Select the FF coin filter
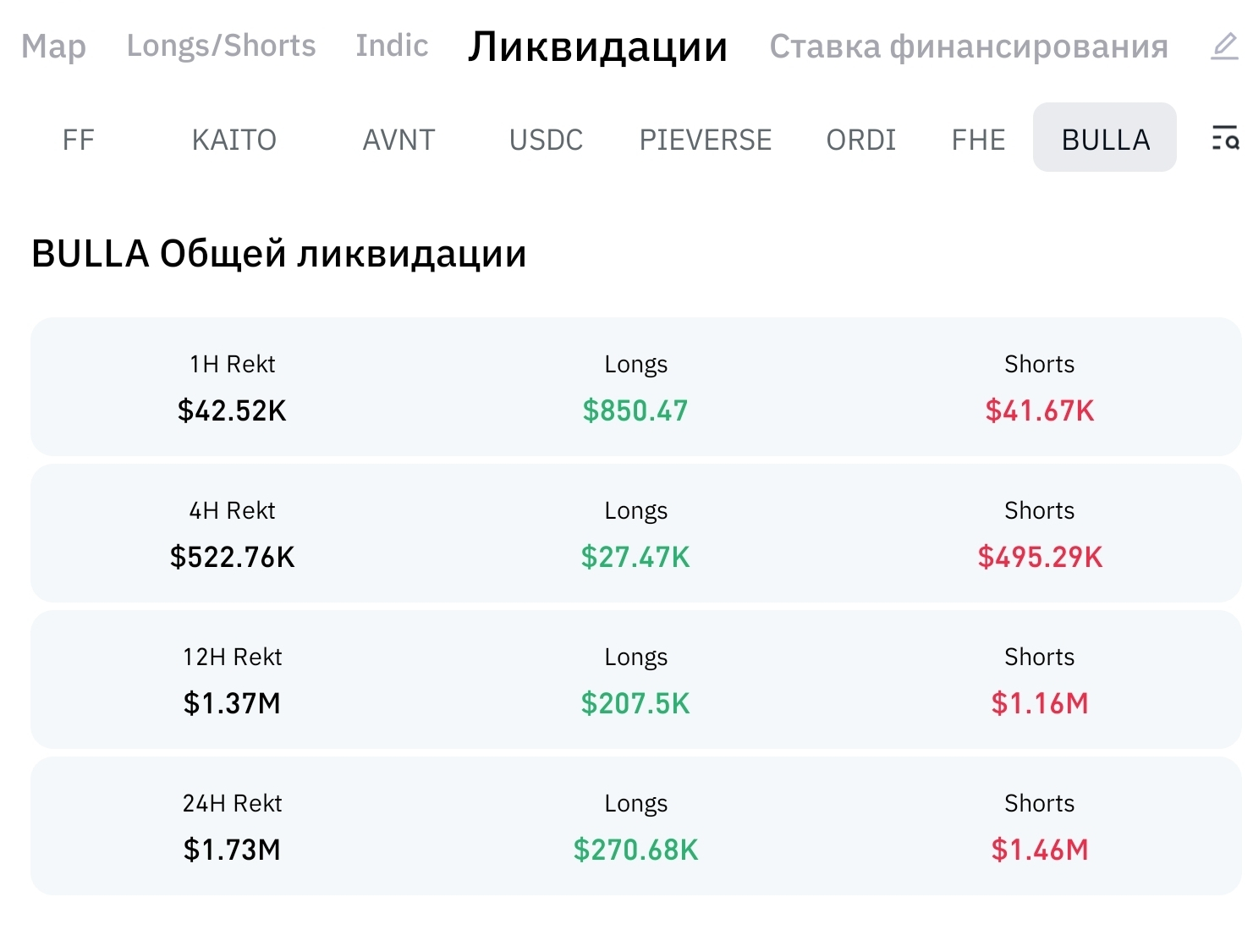The height and width of the screenshot is (952, 1253). [x=78, y=140]
